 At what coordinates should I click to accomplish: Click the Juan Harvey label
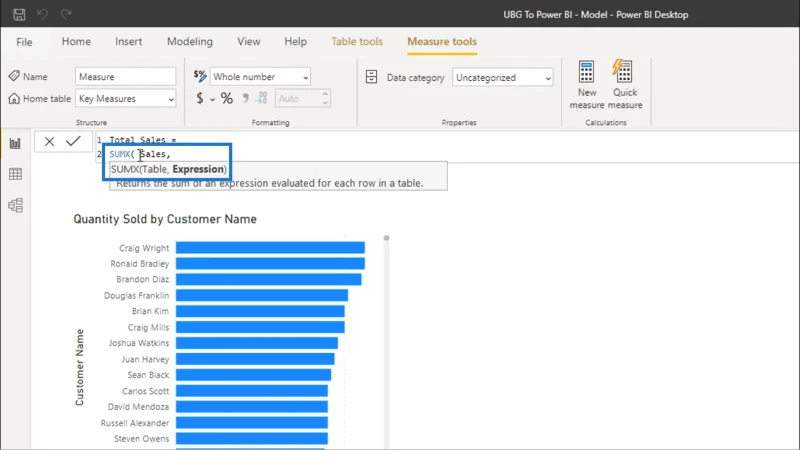pos(145,359)
